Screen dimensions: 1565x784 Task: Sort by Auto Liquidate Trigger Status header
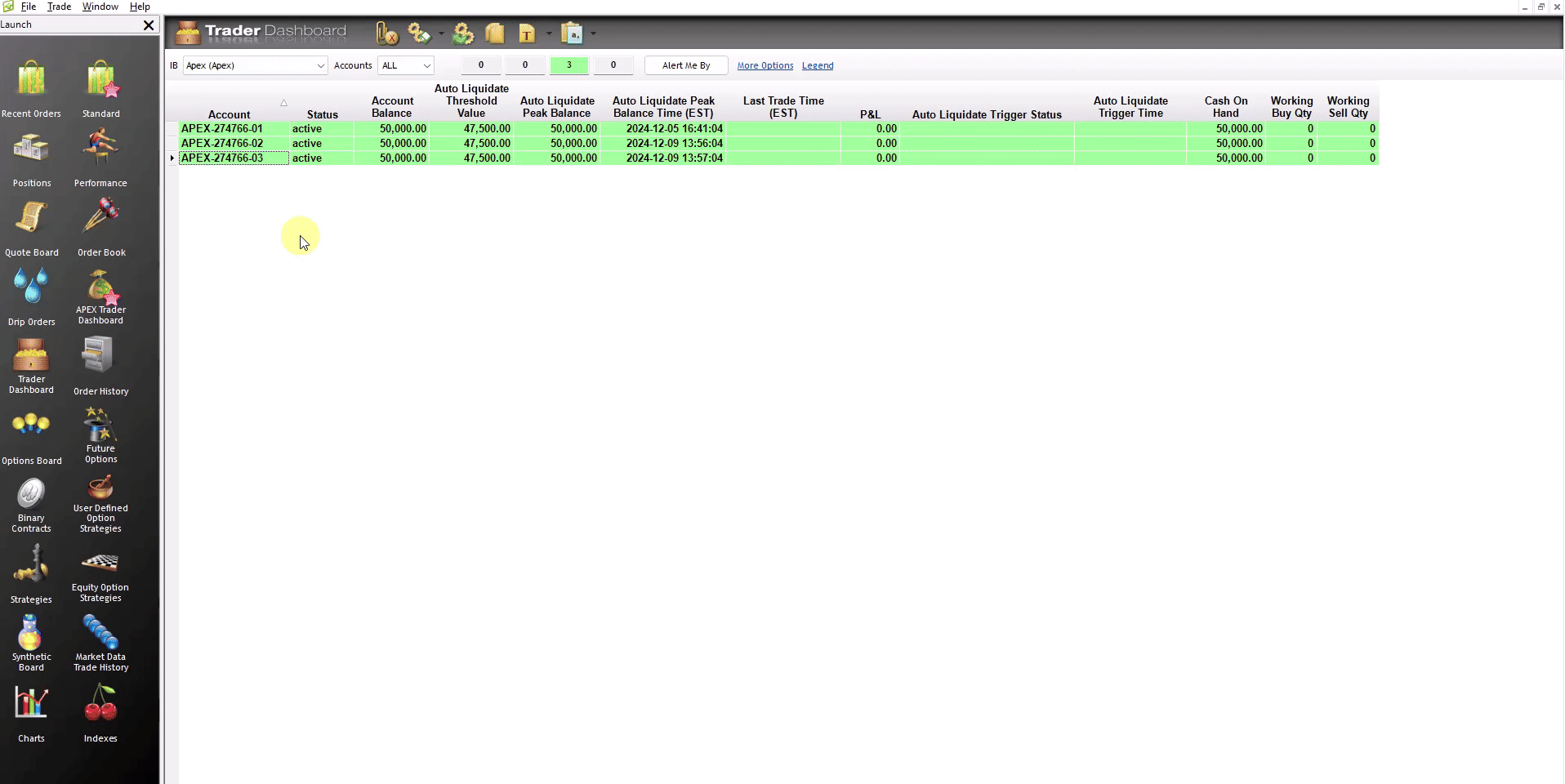coord(987,114)
